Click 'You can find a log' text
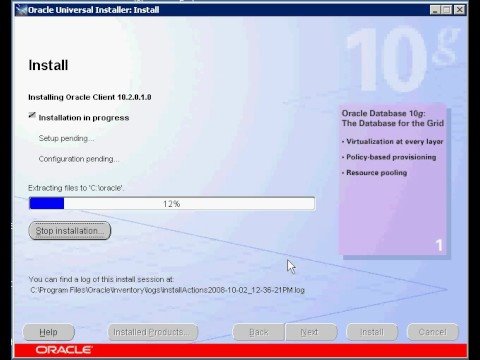Viewport: 480px width, 360px height. (101, 279)
